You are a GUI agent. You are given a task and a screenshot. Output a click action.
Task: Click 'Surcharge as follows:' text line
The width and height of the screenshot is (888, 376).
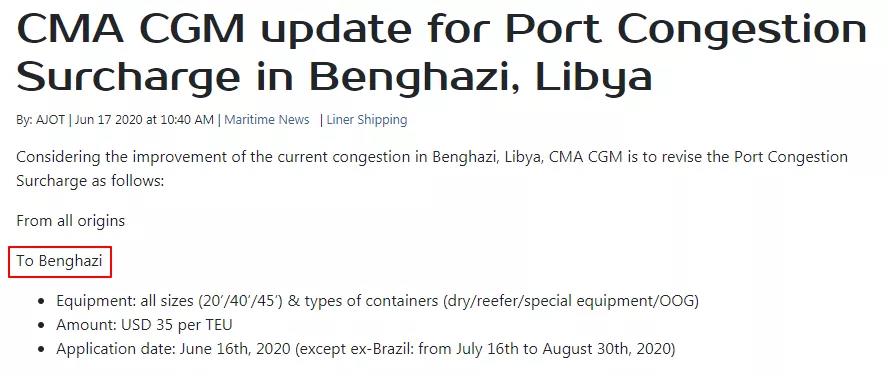pos(89,181)
